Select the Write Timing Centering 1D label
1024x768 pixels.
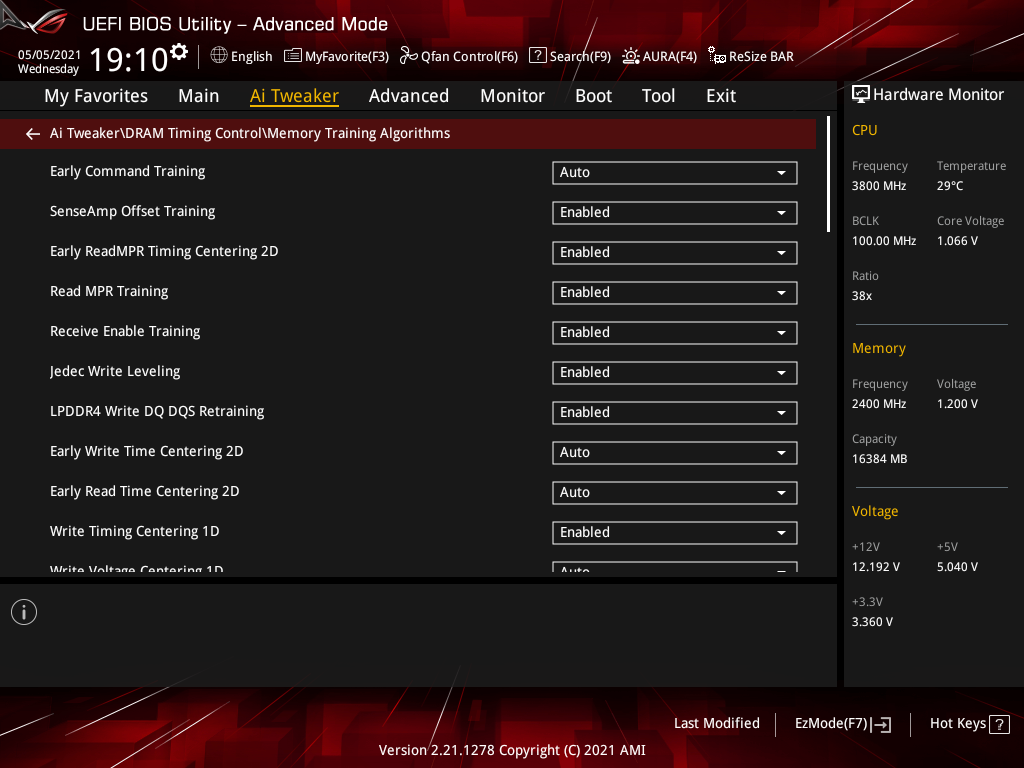tap(135, 532)
